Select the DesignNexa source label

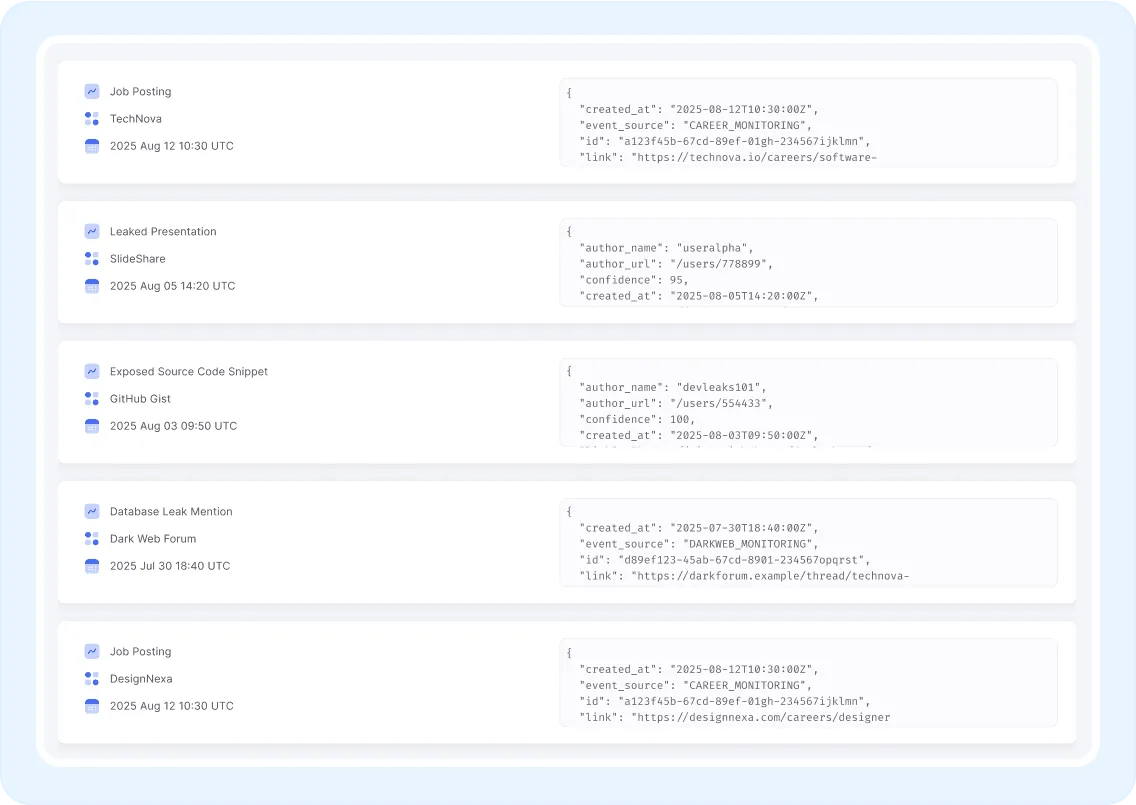[141, 679]
